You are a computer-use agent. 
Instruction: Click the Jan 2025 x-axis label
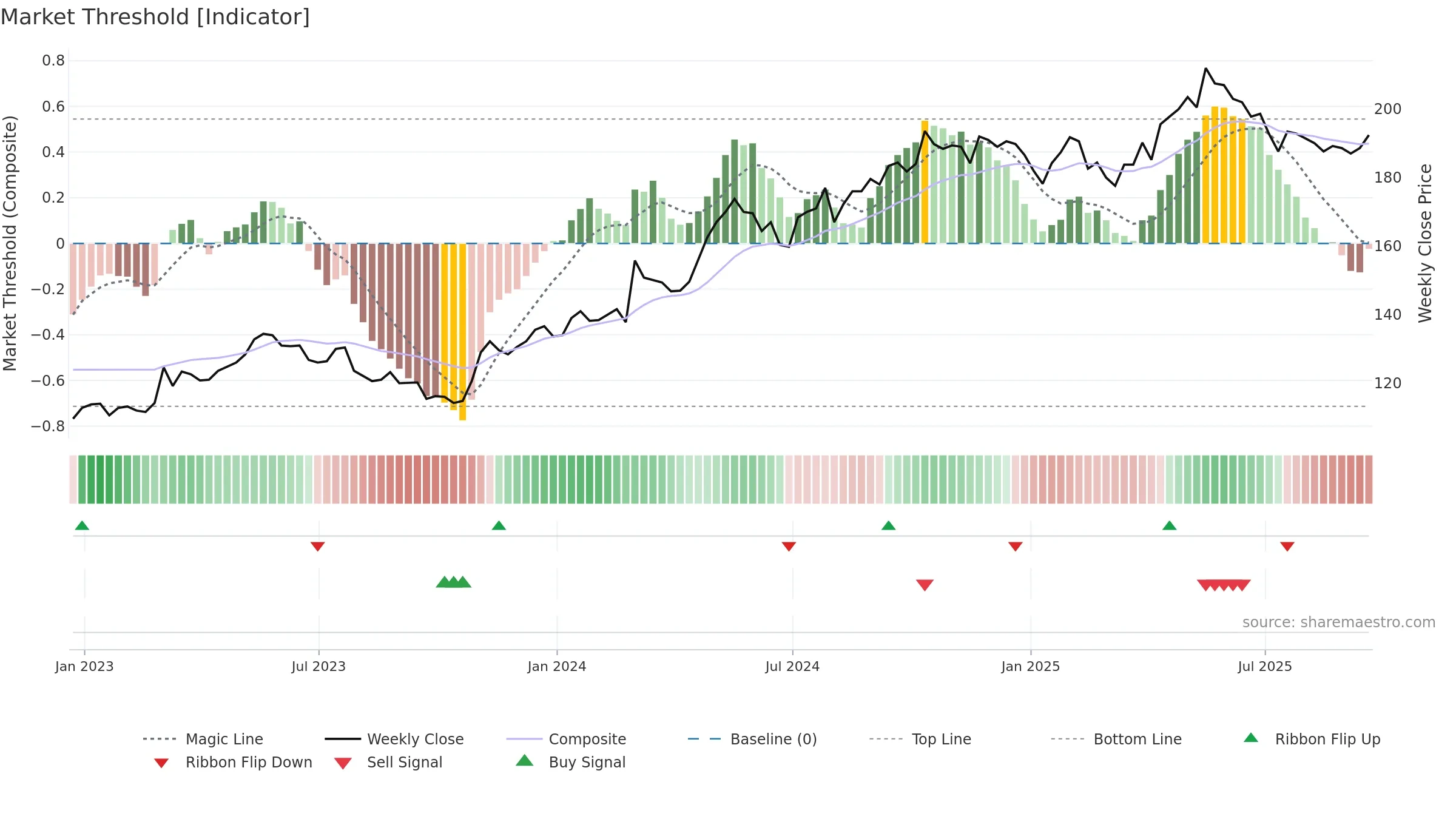coord(1031,667)
